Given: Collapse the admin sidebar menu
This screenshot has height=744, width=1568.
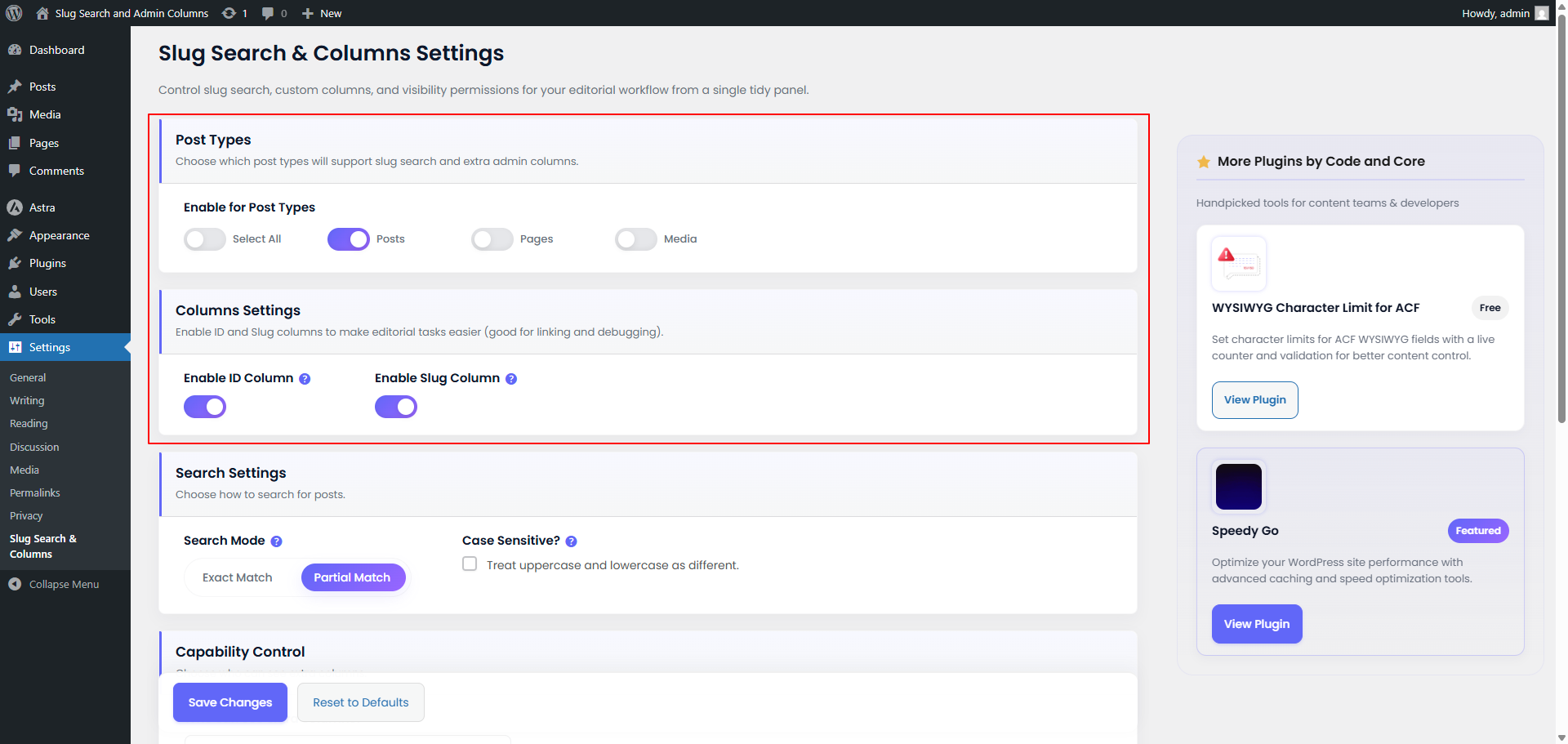Looking at the screenshot, I should coord(53,584).
